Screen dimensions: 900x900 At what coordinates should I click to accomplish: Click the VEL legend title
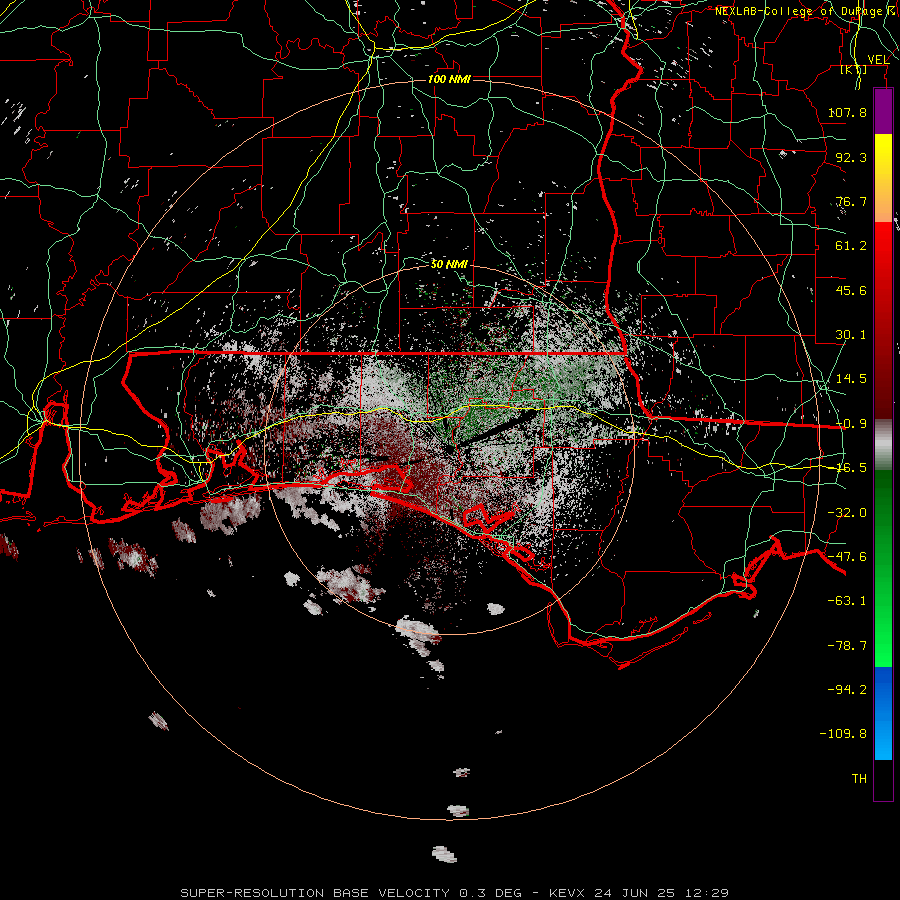(x=878, y=60)
